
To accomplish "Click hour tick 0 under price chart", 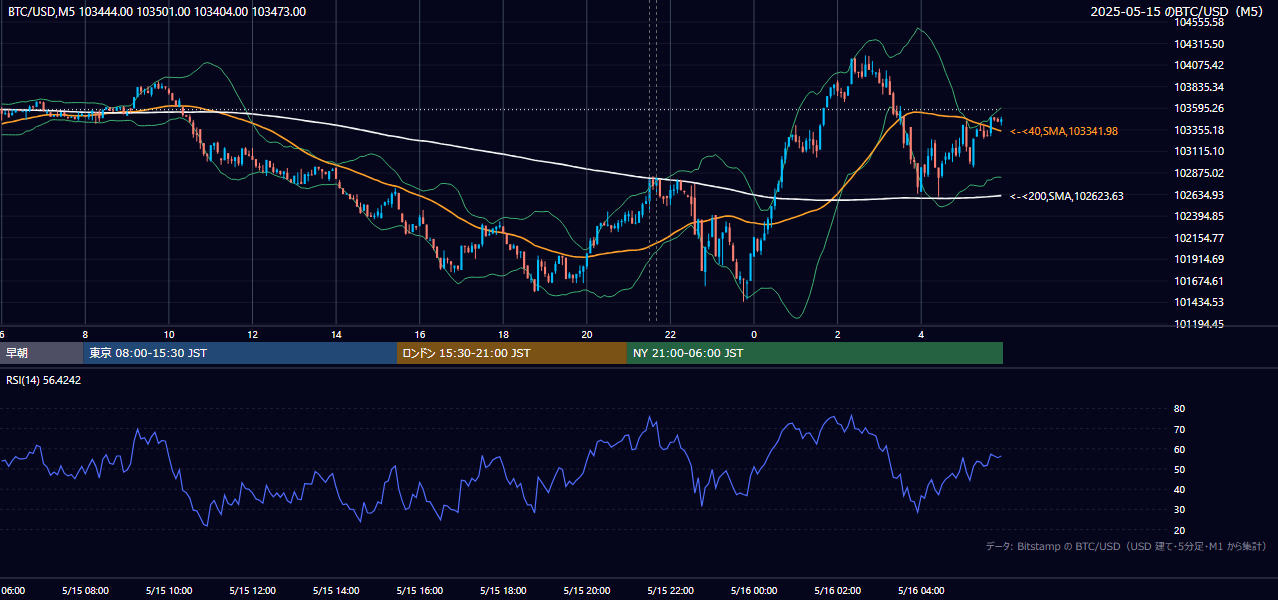I will 754,335.
